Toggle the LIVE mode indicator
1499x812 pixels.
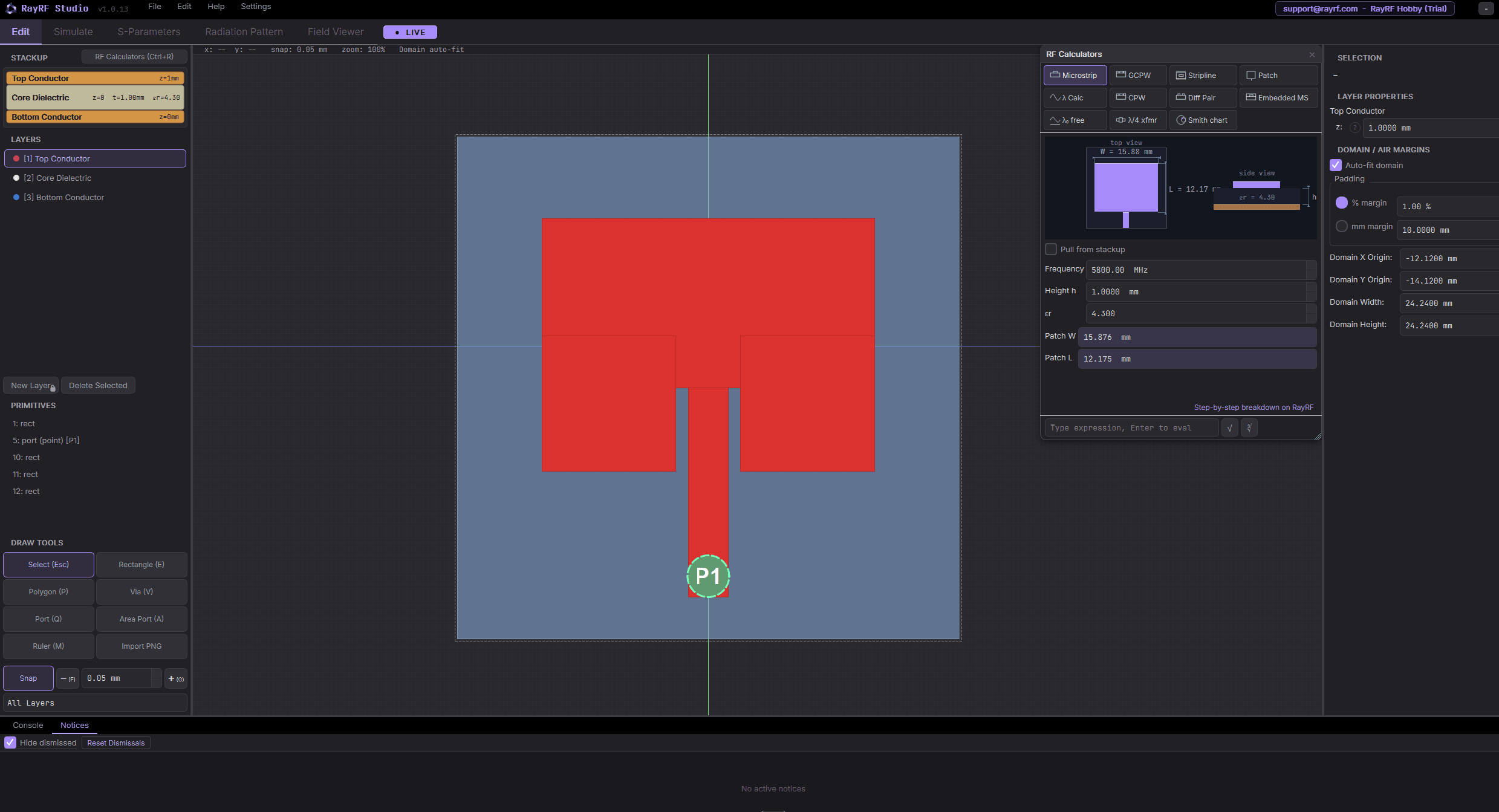point(410,32)
